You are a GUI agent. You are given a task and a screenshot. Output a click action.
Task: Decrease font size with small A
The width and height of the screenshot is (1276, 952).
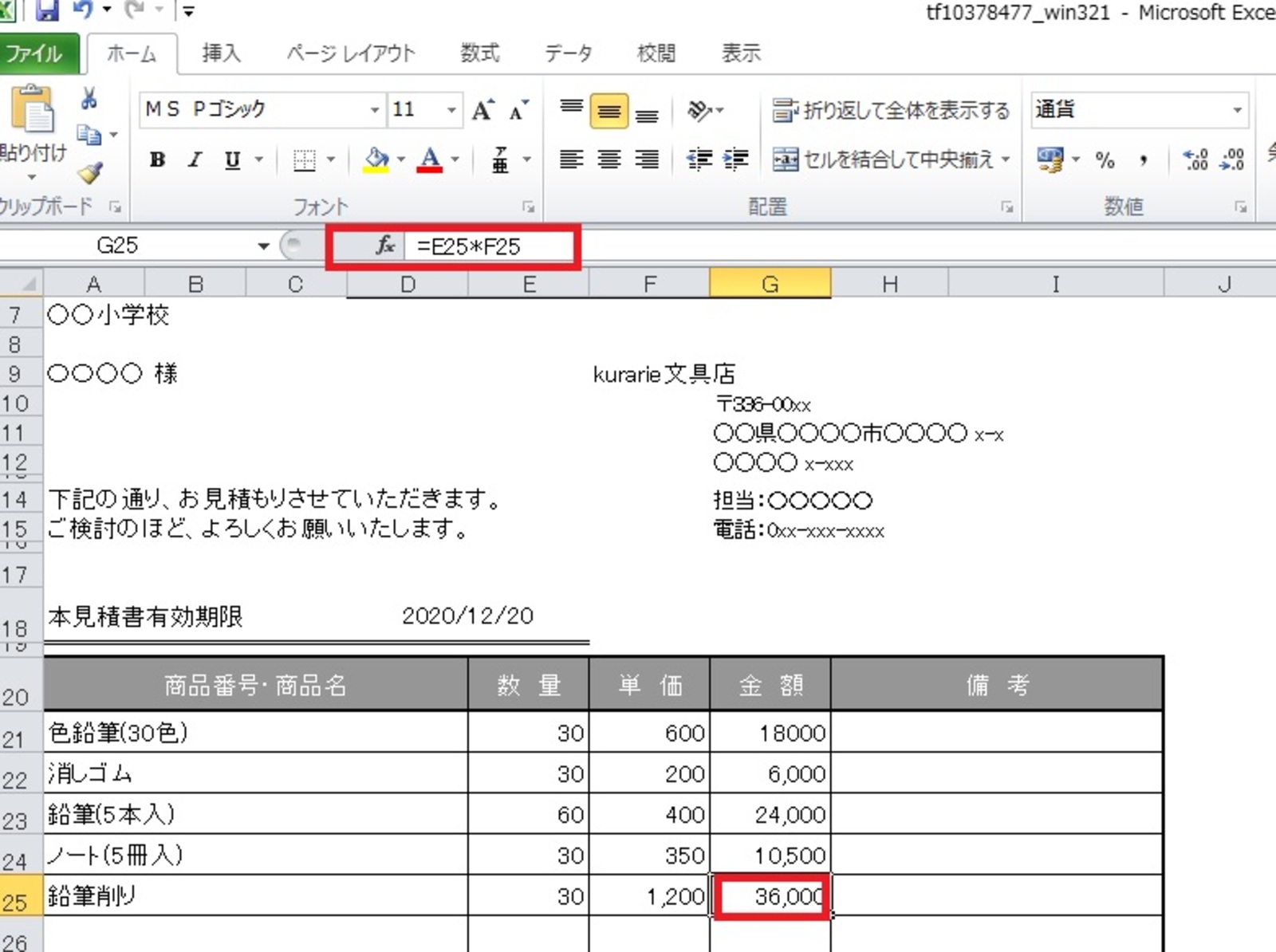tap(518, 110)
